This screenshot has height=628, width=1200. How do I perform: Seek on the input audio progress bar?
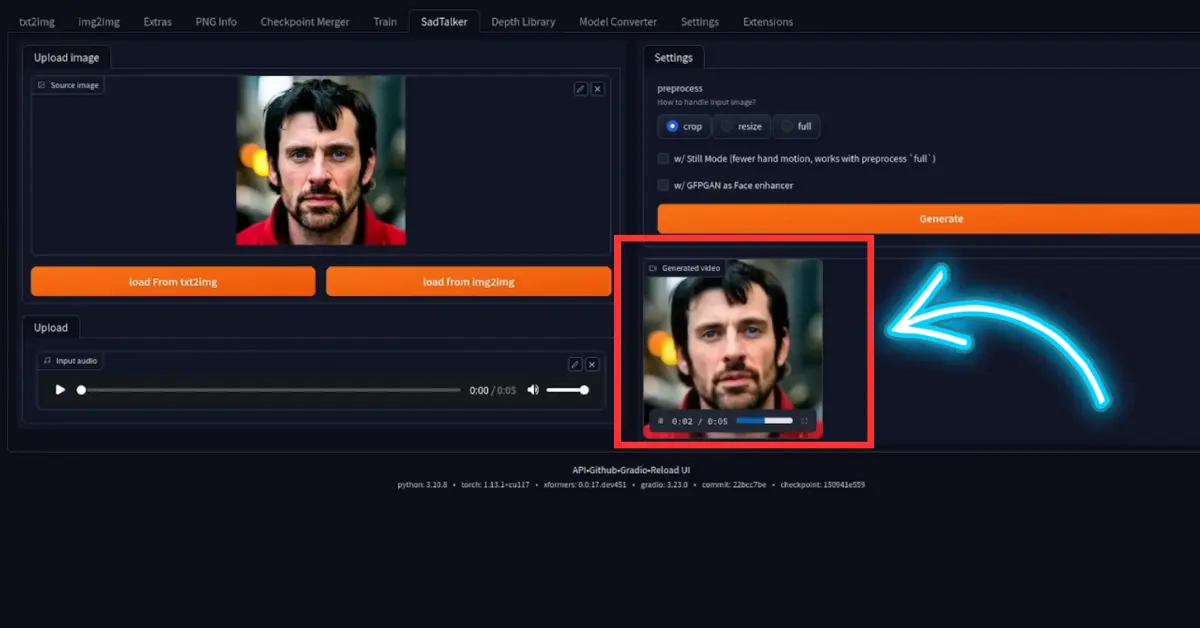click(x=269, y=390)
